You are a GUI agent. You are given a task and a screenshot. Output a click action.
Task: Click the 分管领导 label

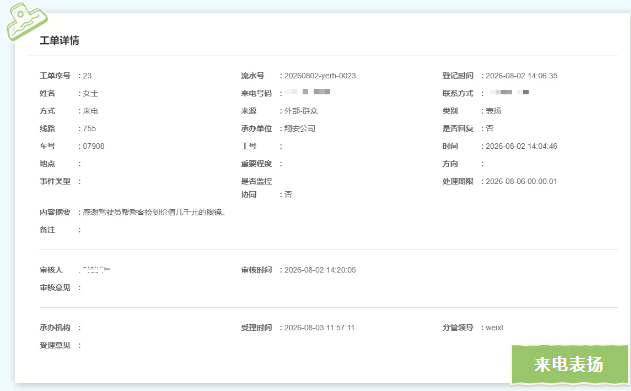point(458,327)
